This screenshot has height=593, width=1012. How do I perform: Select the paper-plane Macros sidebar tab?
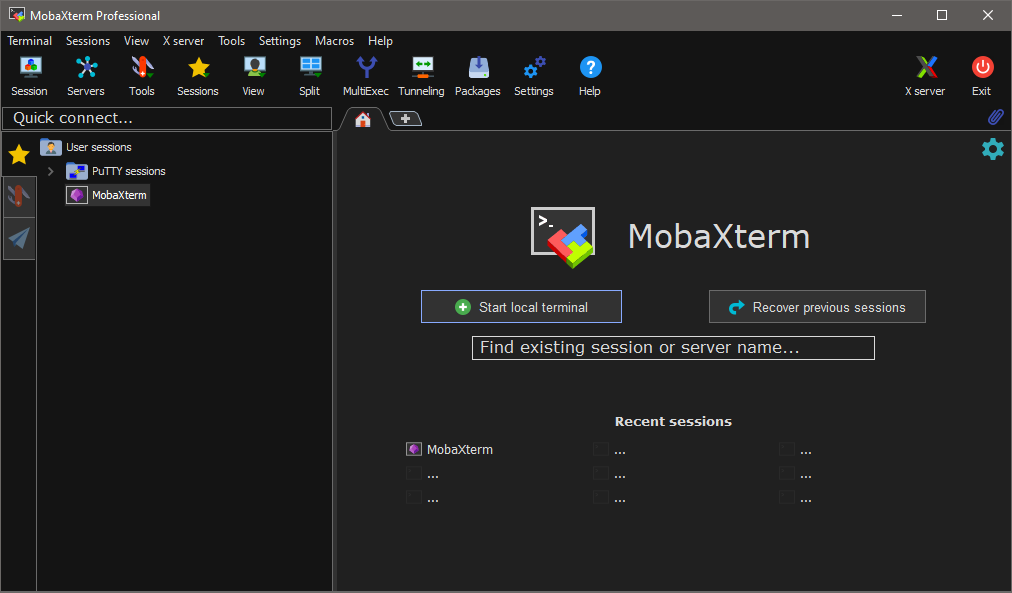pyautogui.click(x=19, y=238)
